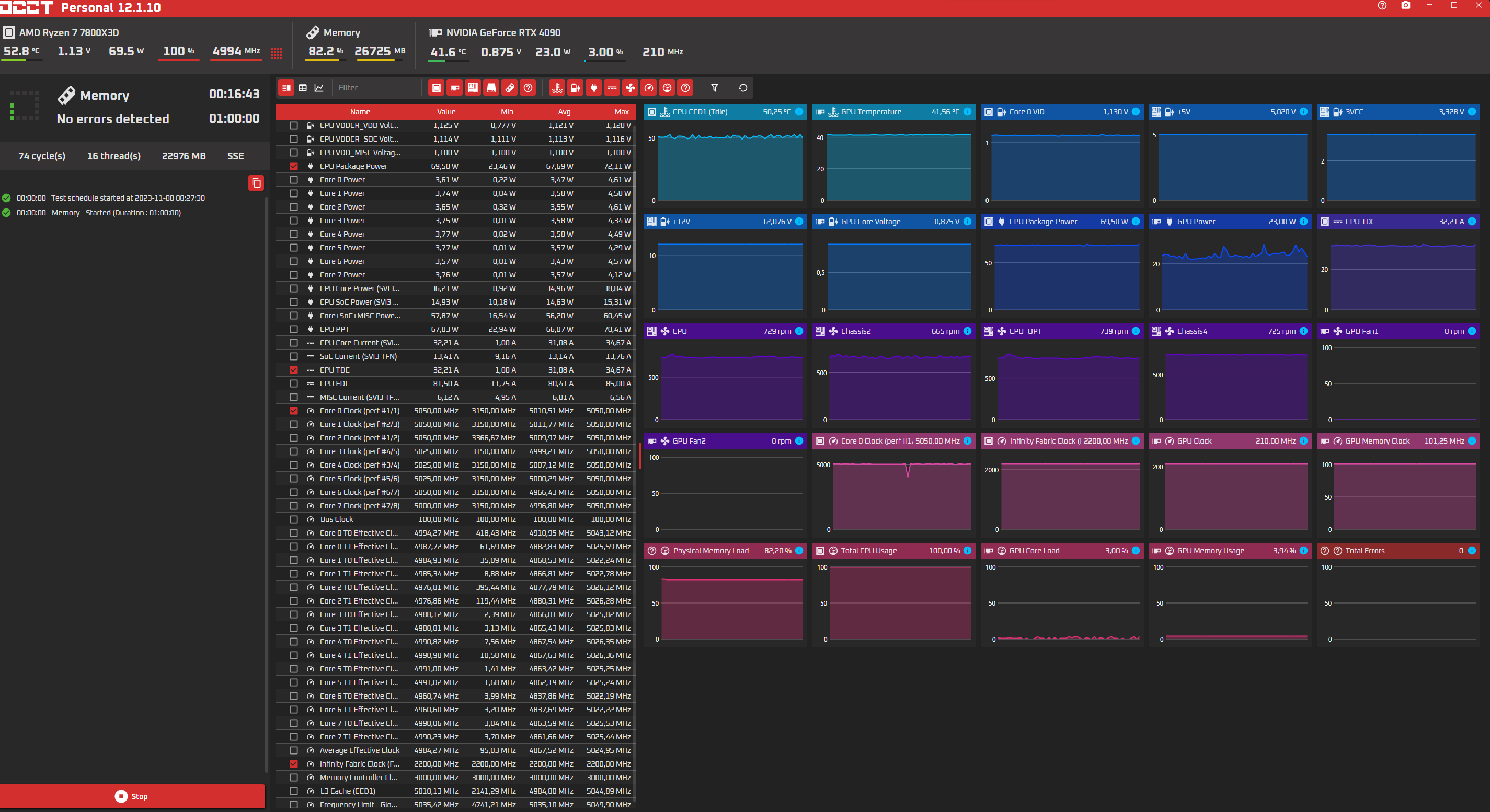Toggle CPU sensor filter icon
Screen dimensions: 1490x812
(437, 88)
